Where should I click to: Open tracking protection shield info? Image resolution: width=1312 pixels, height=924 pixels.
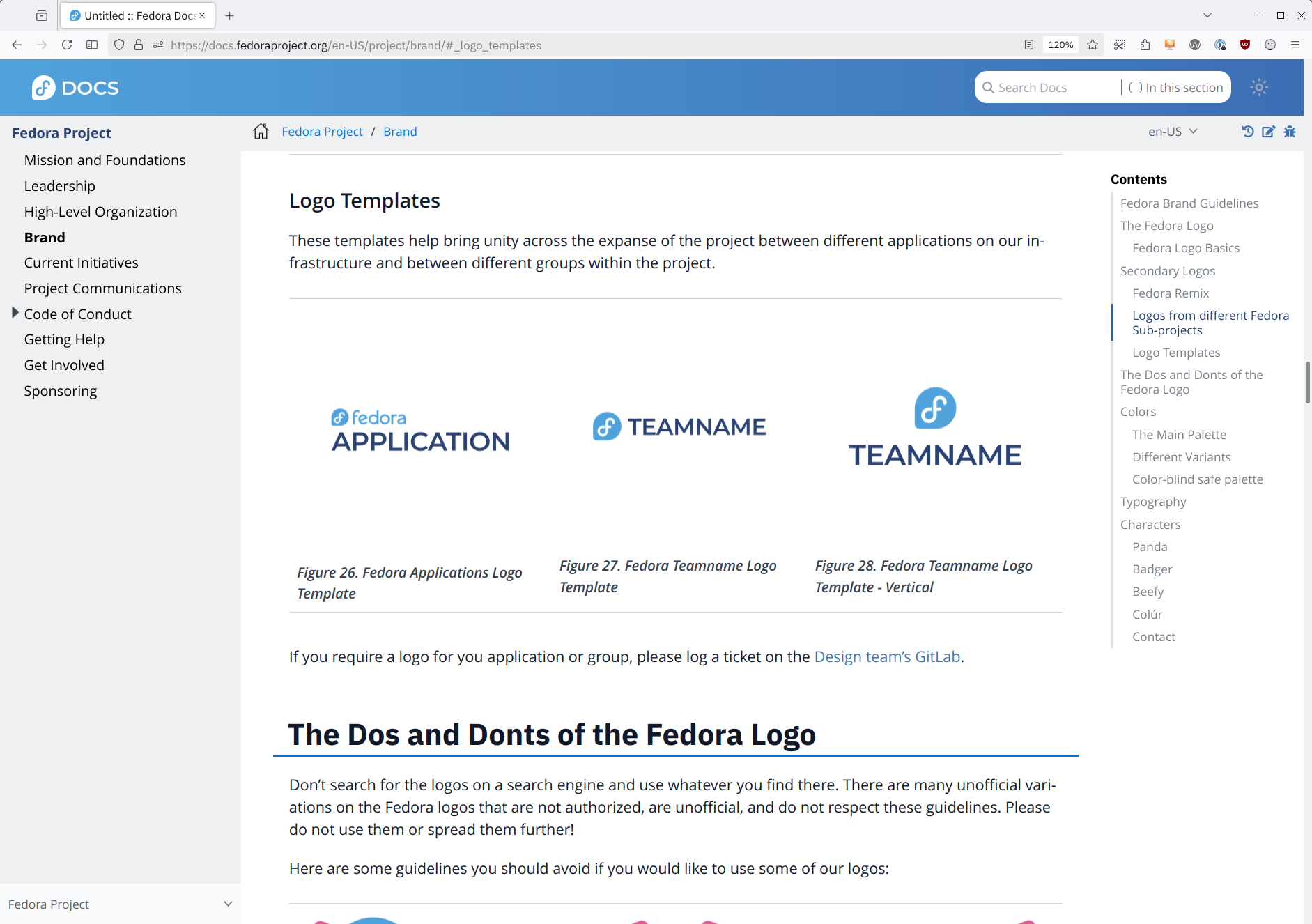click(119, 45)
